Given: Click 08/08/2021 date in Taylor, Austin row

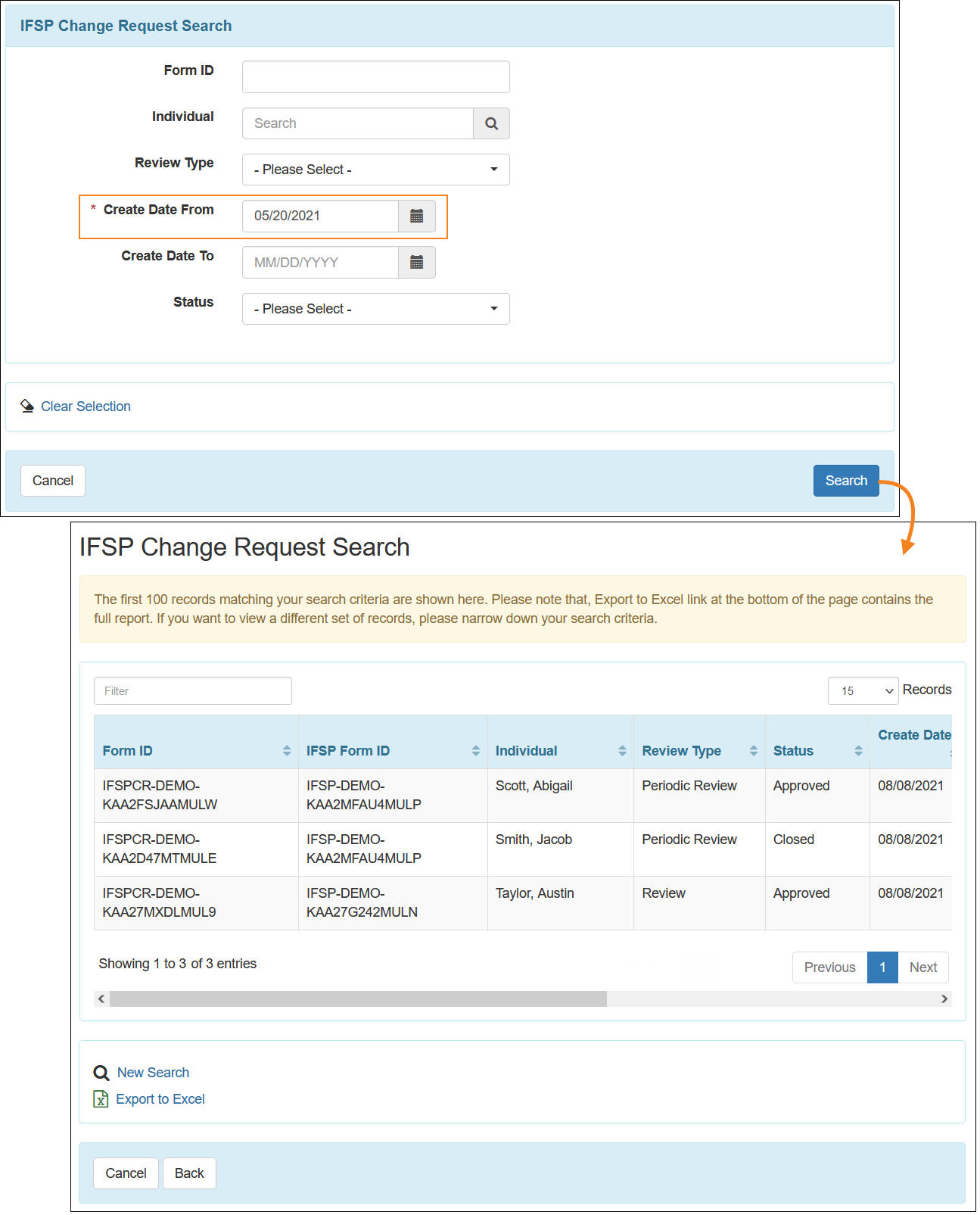Looking at the screenshot, I should (x=910, y=893).
